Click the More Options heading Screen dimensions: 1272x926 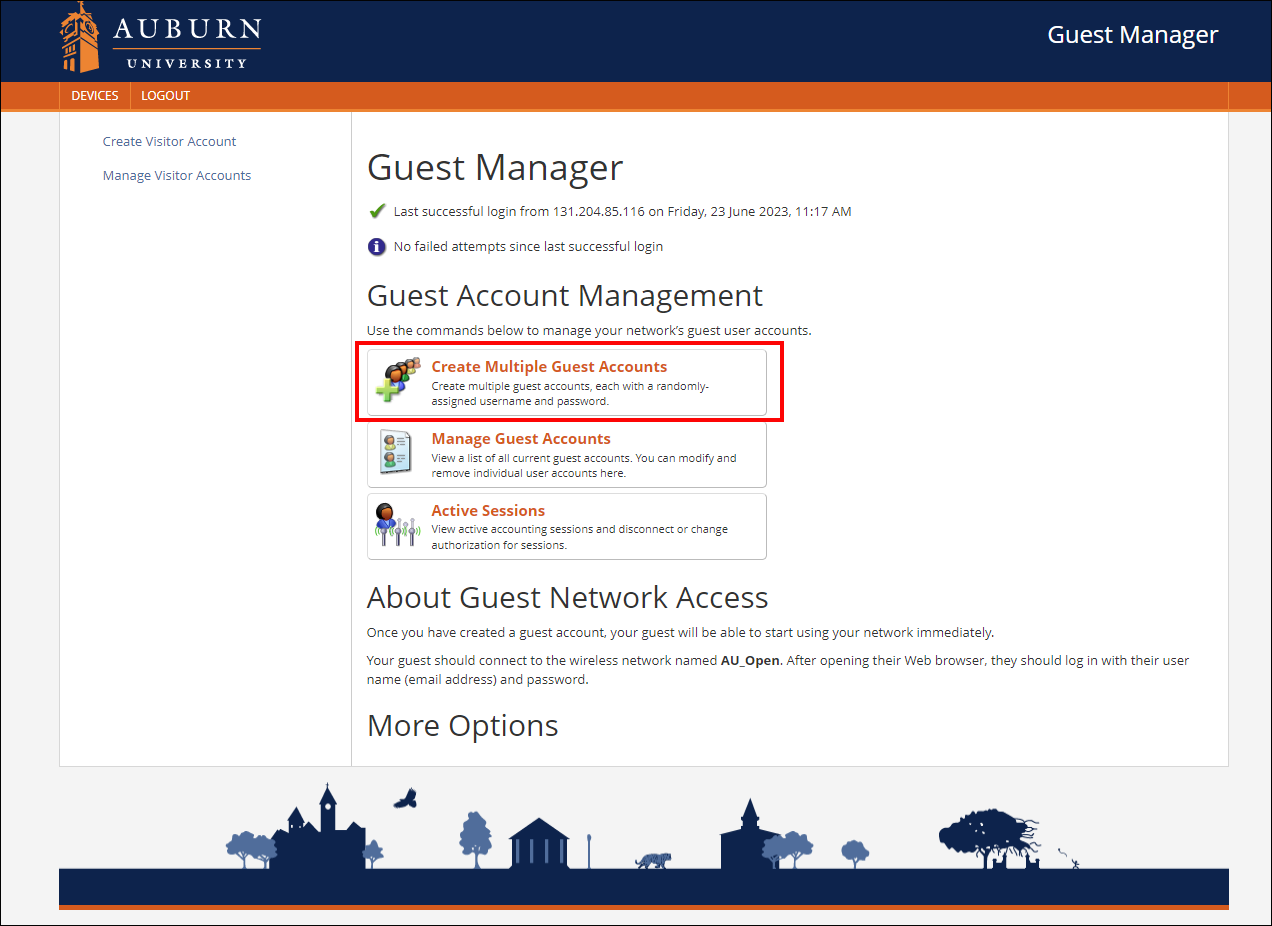(x=463, y=726)
